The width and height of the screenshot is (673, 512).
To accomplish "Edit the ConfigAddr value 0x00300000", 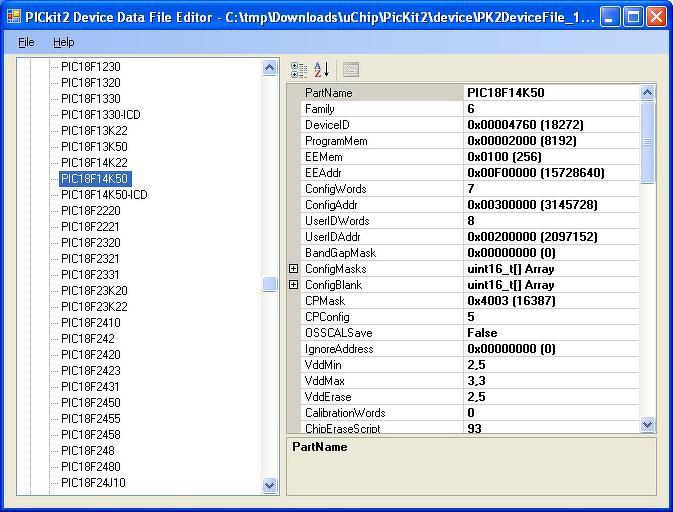I will [x=552, y=205].
